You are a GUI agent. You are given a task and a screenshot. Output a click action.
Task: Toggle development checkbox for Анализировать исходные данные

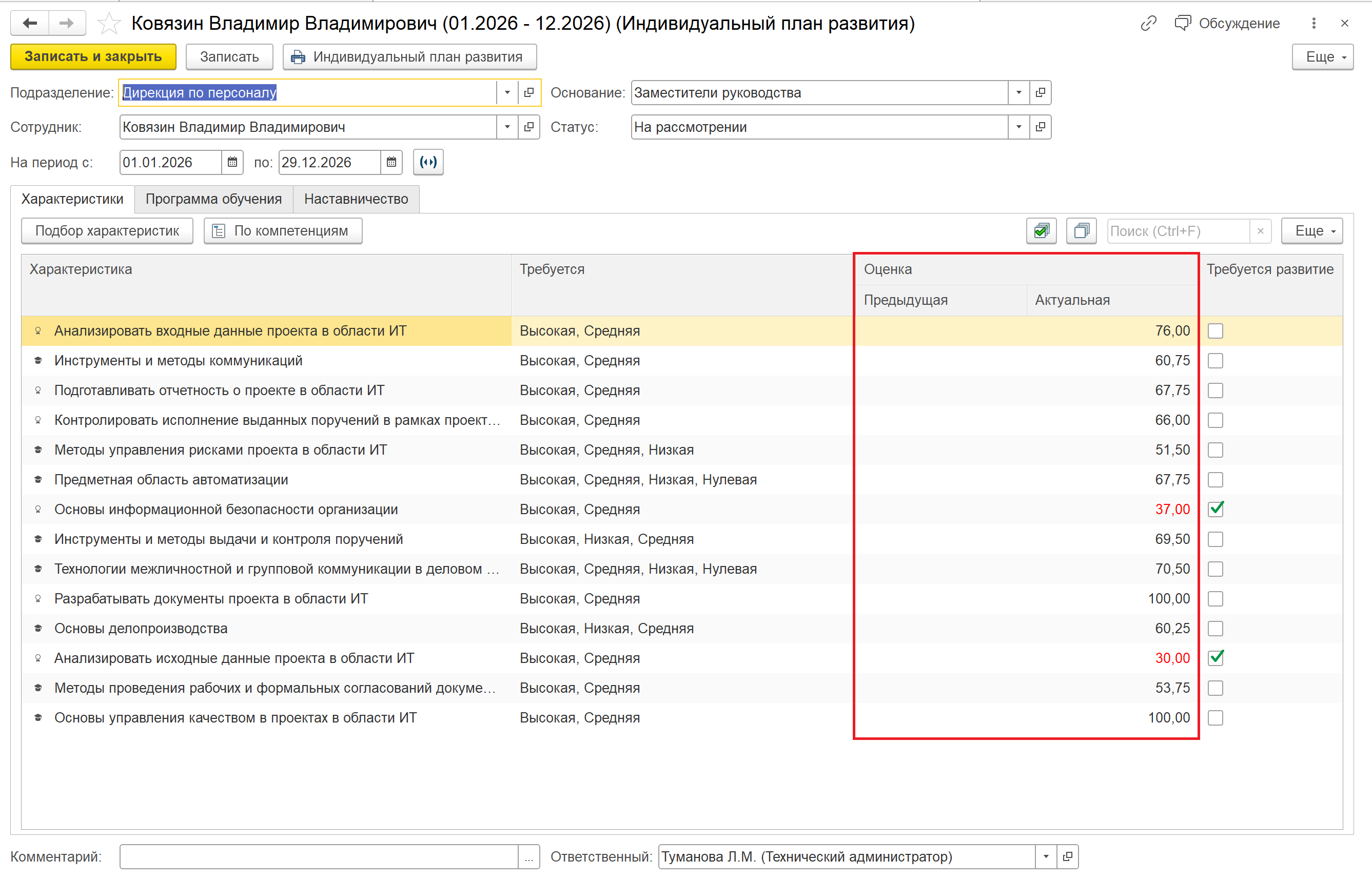click(1216, 658)
